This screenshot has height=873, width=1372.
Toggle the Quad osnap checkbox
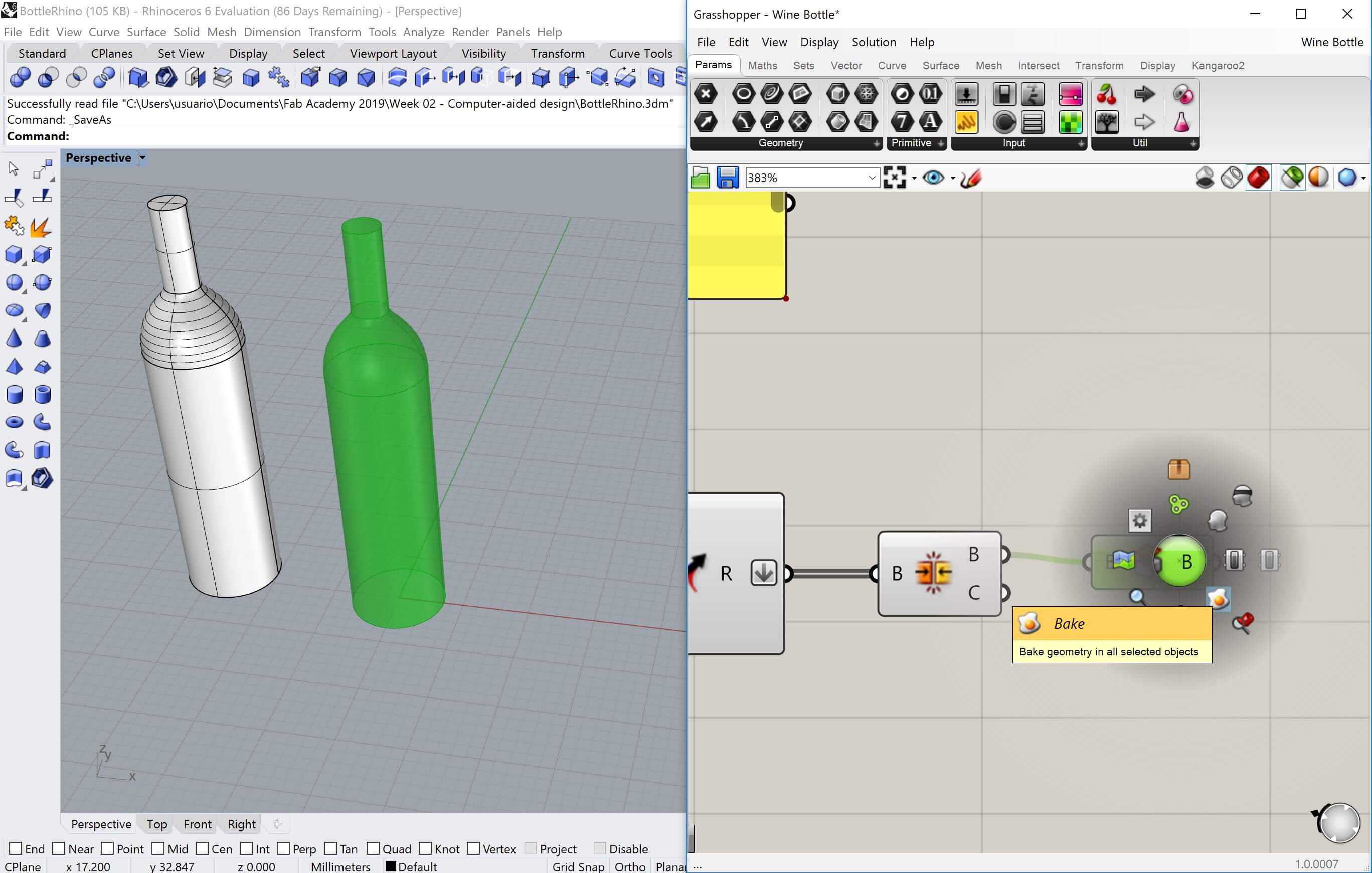(x=373, y=848)
